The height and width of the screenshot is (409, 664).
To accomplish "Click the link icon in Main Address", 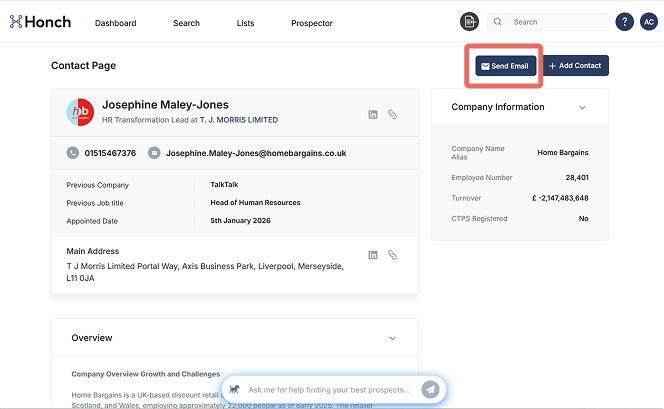I will tap(393, 255).
